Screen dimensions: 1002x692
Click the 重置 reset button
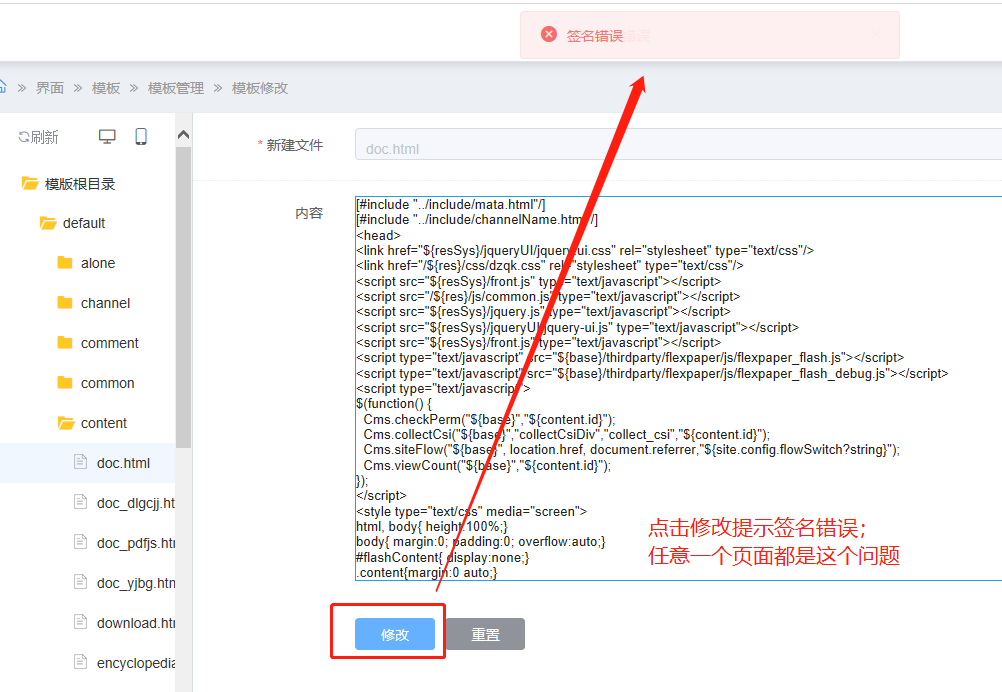[x=485, y=634]
